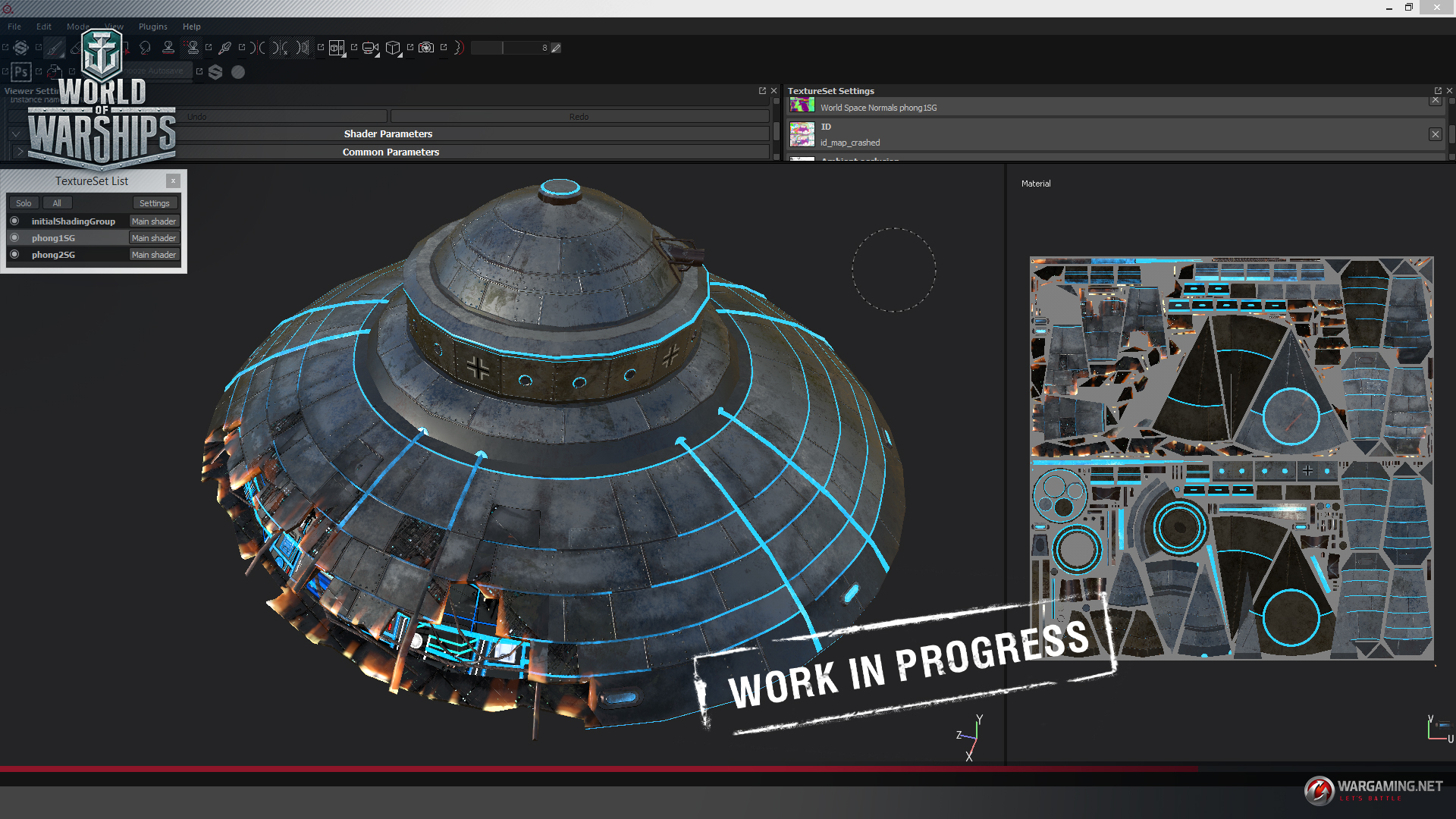
Task: Remove the World Space Normals map entry
Action: 1435,100
